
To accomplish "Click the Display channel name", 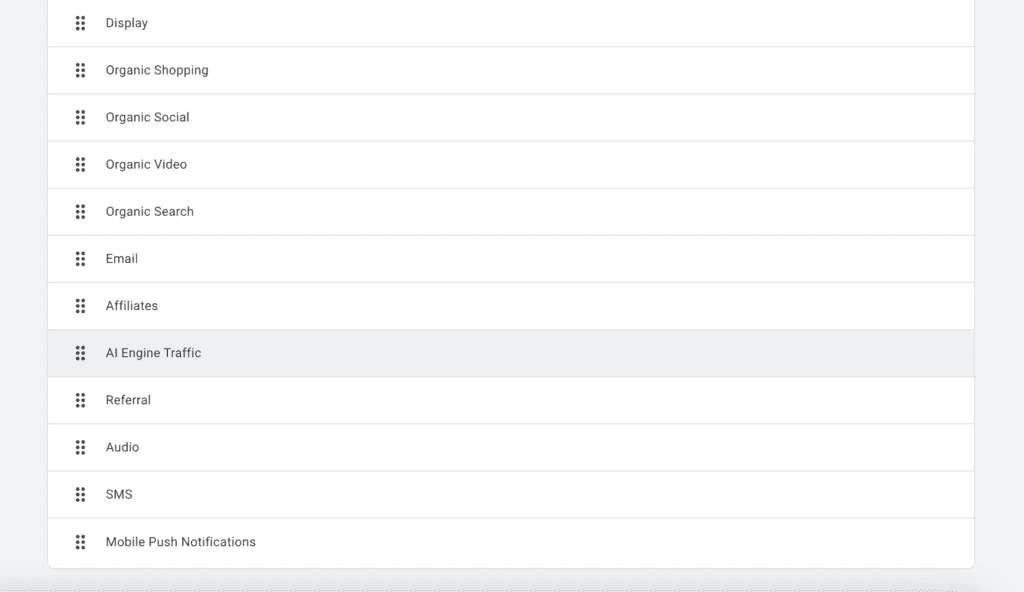I will coord(127,23).
